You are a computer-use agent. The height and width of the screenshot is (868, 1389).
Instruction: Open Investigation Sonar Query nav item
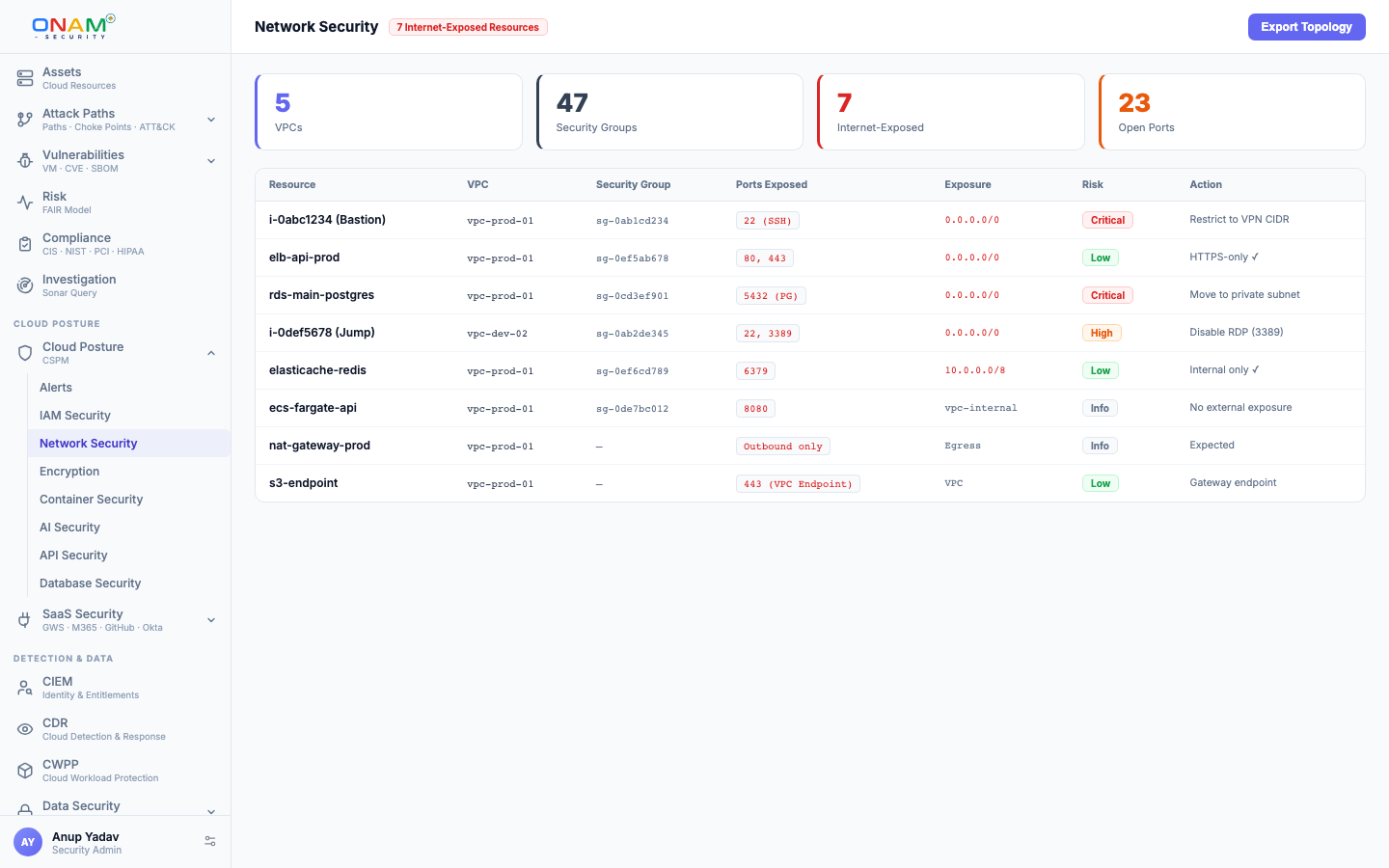tap(116, 285)
